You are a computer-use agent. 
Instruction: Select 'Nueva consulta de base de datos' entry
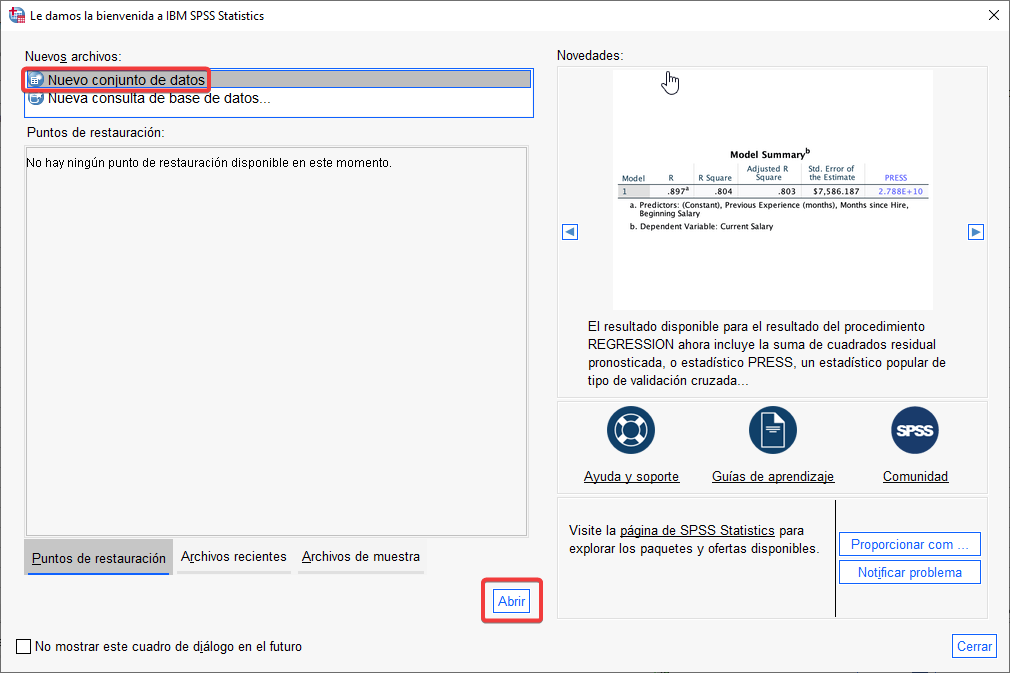coord(159,98)
